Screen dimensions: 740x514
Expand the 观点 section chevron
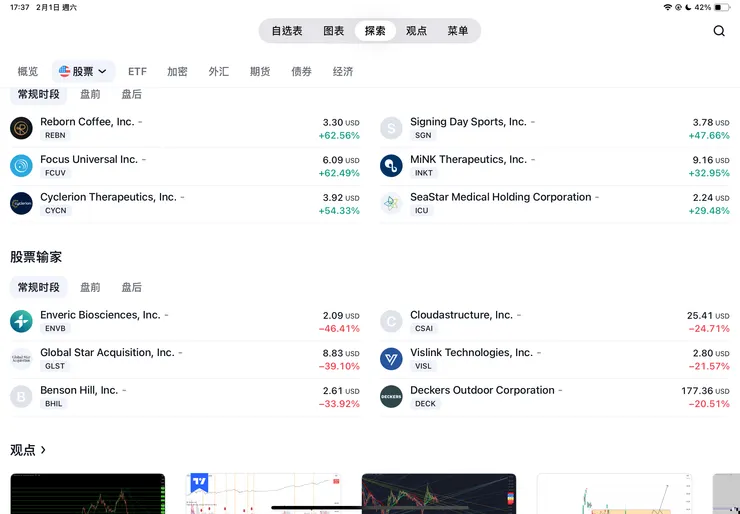[x=43, y=450]
